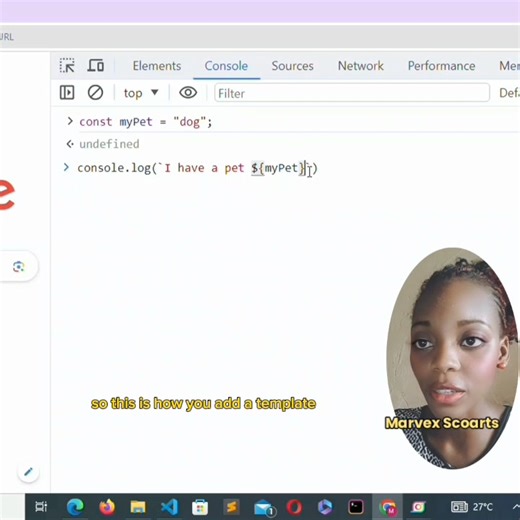Toggle the device toolbar icon
Image resolution: width=520 pixels, height=520 pixels.
click(96, 65)
